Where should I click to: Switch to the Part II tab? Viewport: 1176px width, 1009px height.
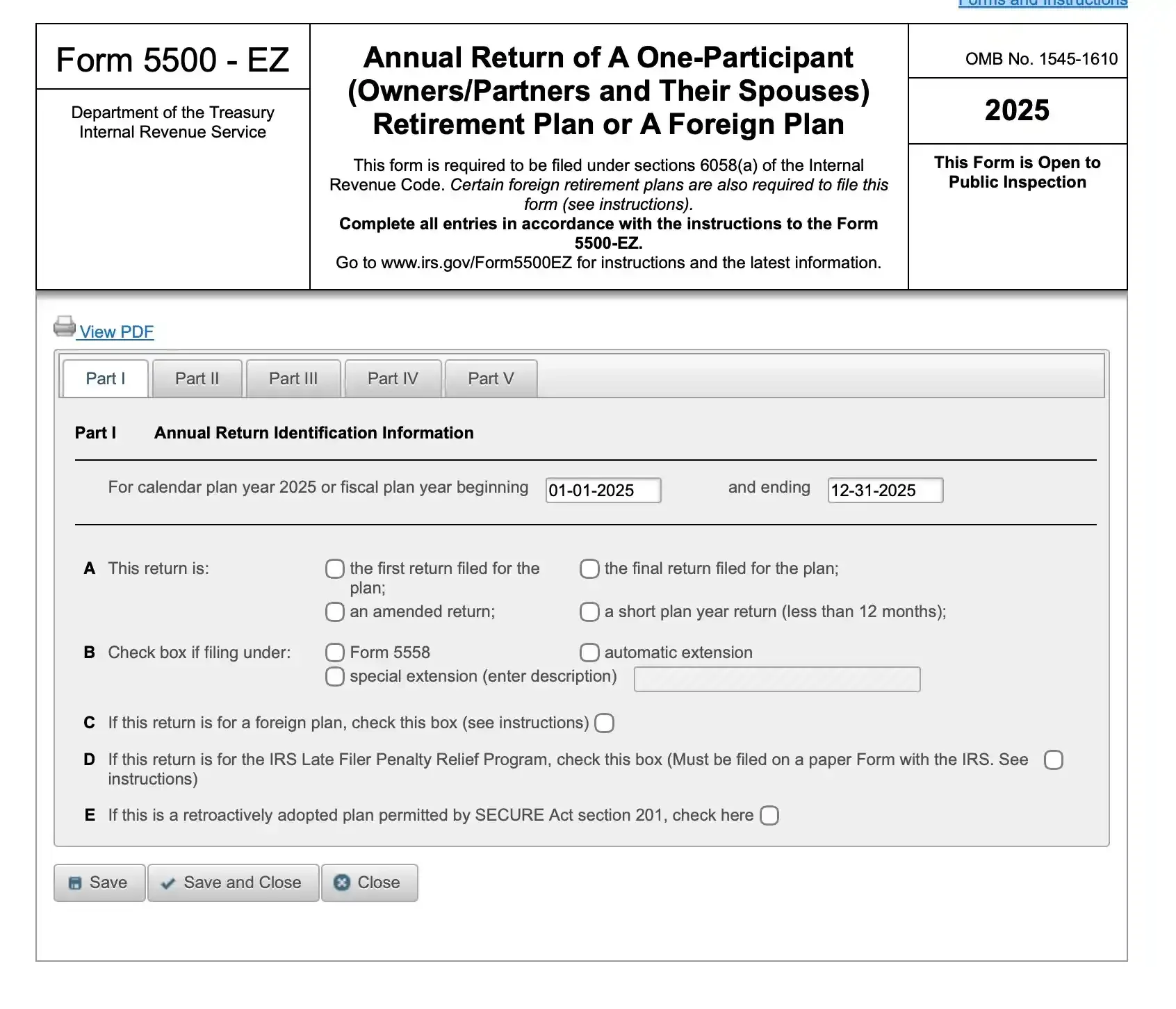[197, 379]
